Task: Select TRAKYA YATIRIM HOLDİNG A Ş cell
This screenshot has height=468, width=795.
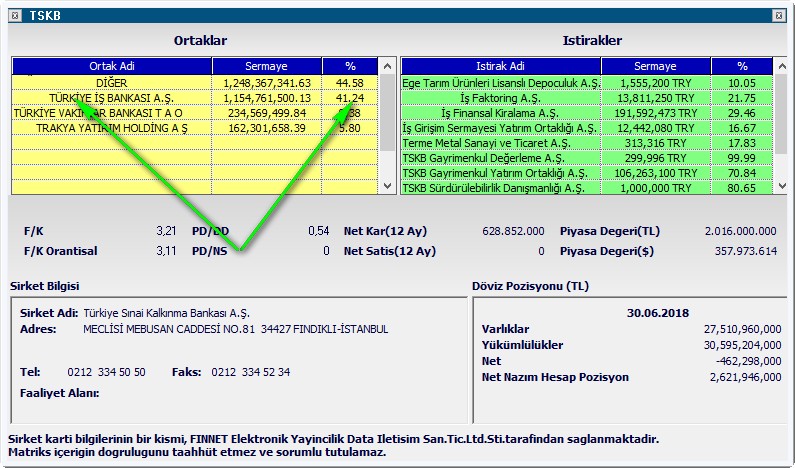Action: coord(112,128)
